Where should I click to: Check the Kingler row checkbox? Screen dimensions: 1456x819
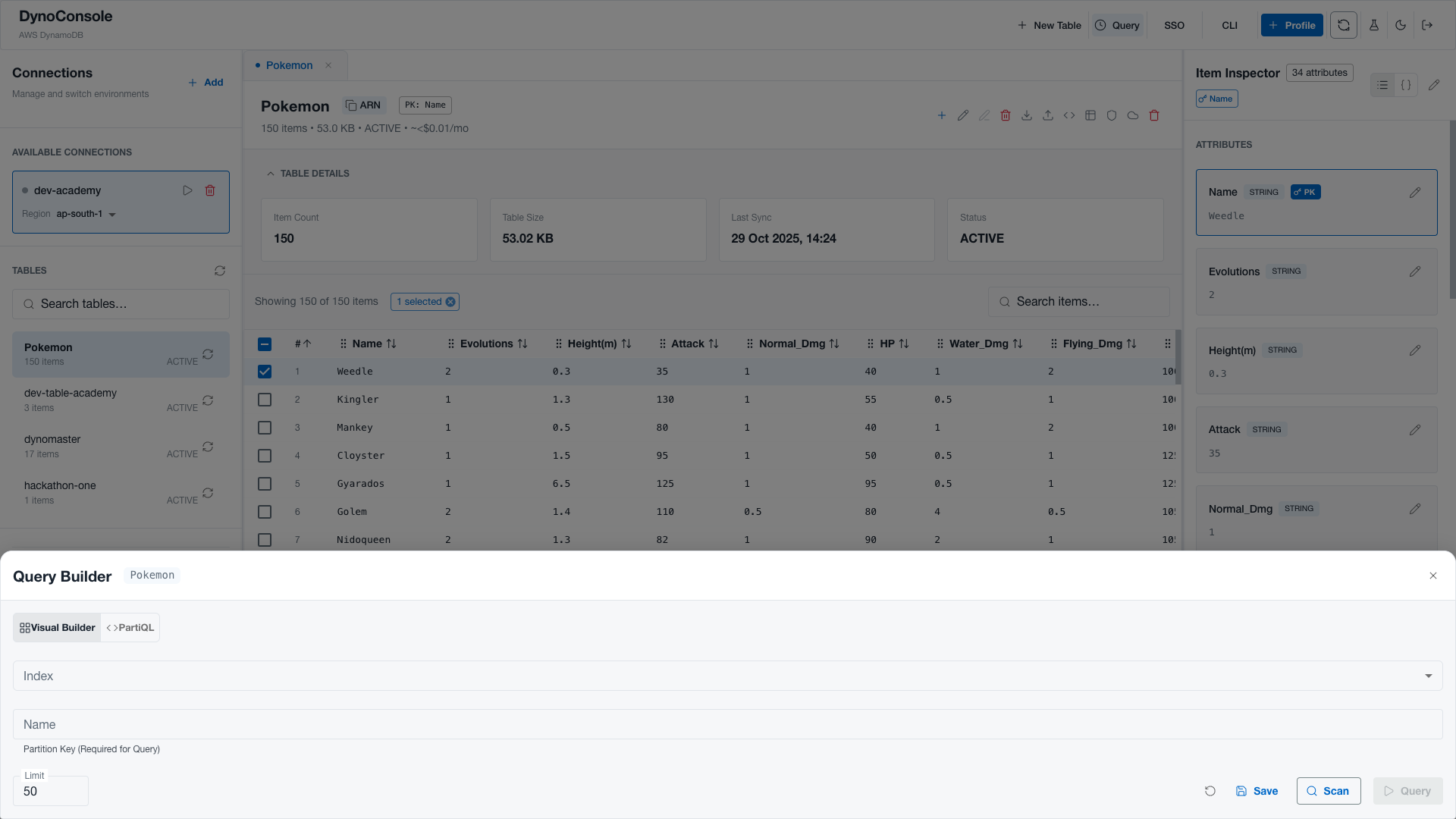click(265, 400)
